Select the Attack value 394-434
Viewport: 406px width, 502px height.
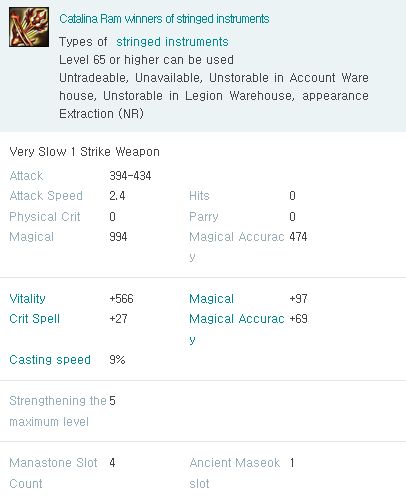[130, 176]
